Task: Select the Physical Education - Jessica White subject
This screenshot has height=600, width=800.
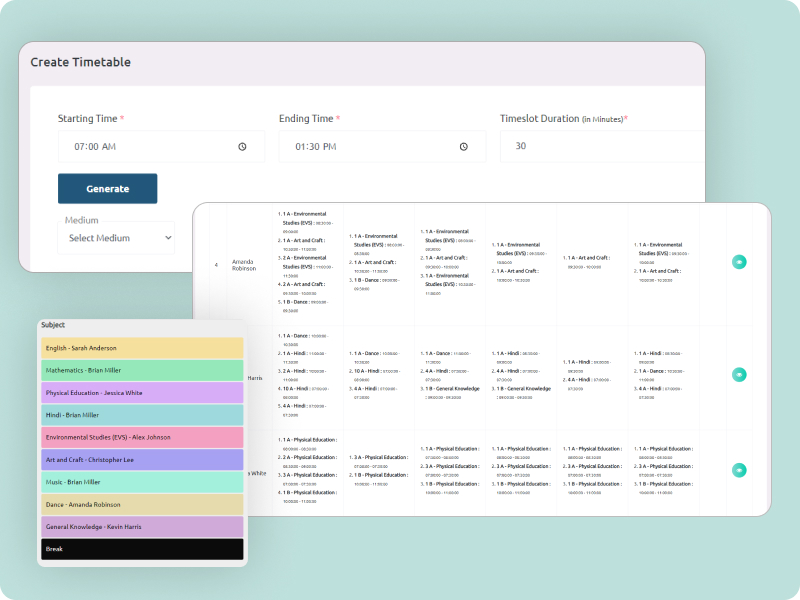Action: [x=141, y=392]
